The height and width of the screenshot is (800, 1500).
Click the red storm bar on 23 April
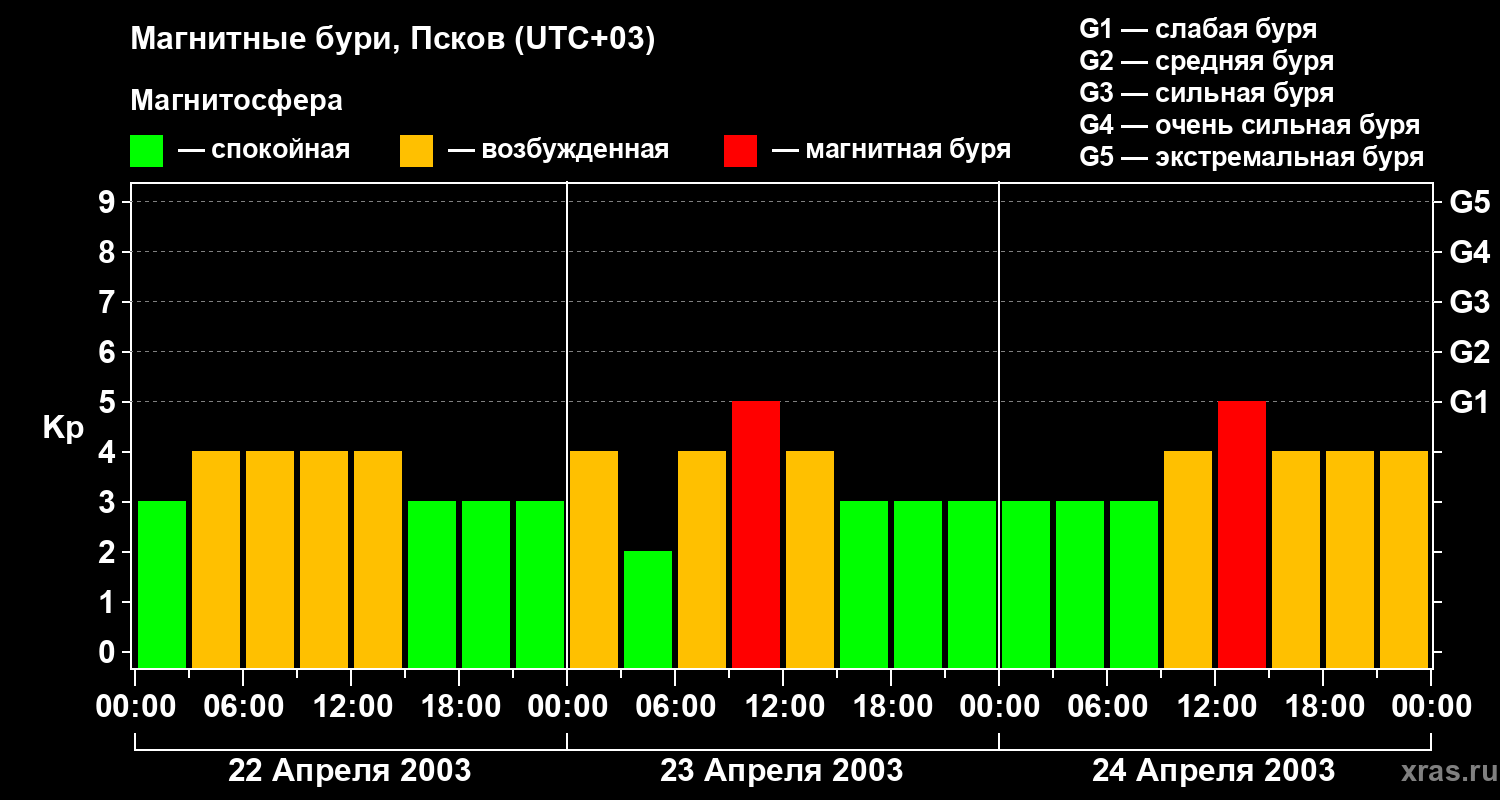pyautogui.click(x=756, y=534)
